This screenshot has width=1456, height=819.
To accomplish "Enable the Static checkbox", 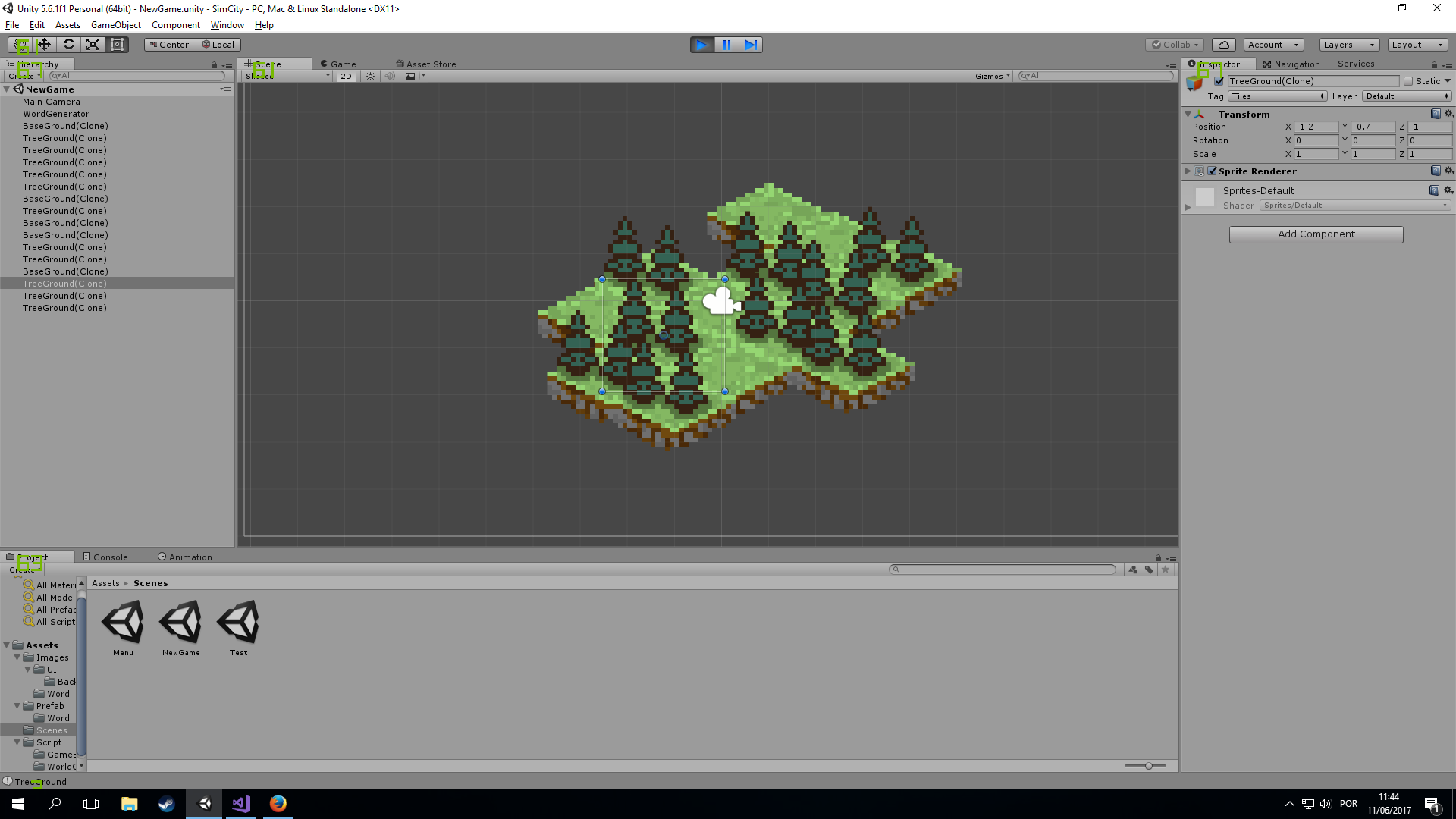I will (1408, 81).
